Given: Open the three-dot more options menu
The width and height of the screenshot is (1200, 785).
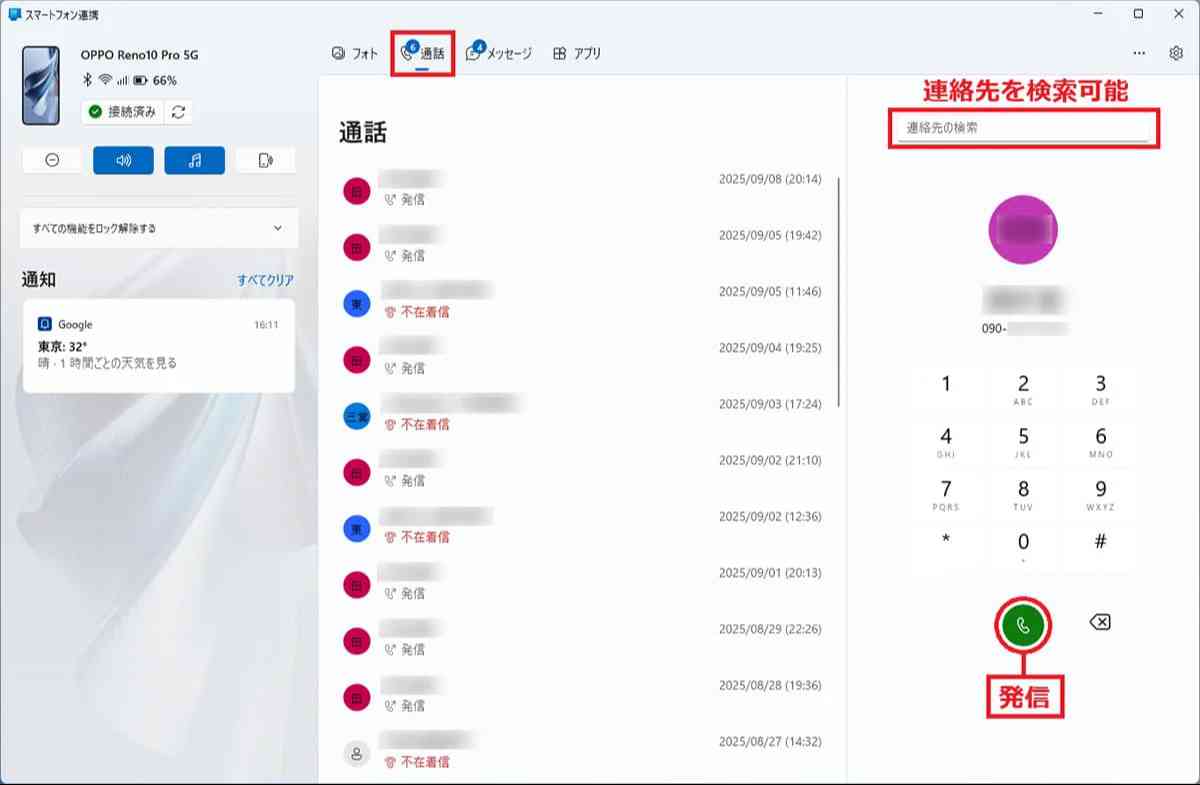Looking at the screenshot, I should click(x=1139, y=54).
